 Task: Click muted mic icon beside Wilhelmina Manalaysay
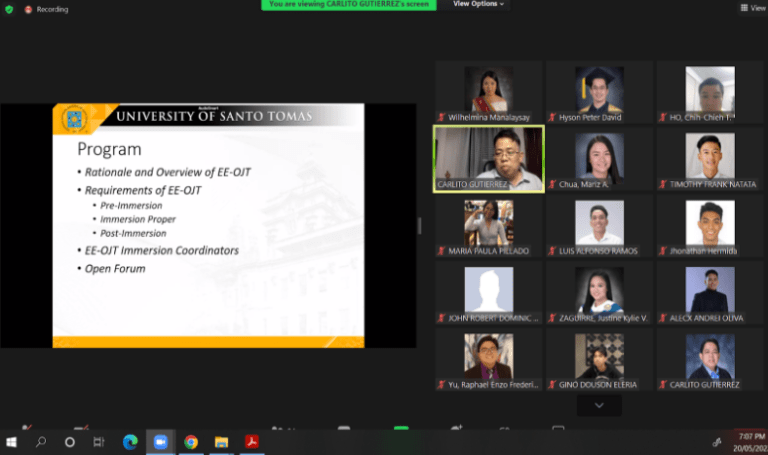[x=441, y=118]
